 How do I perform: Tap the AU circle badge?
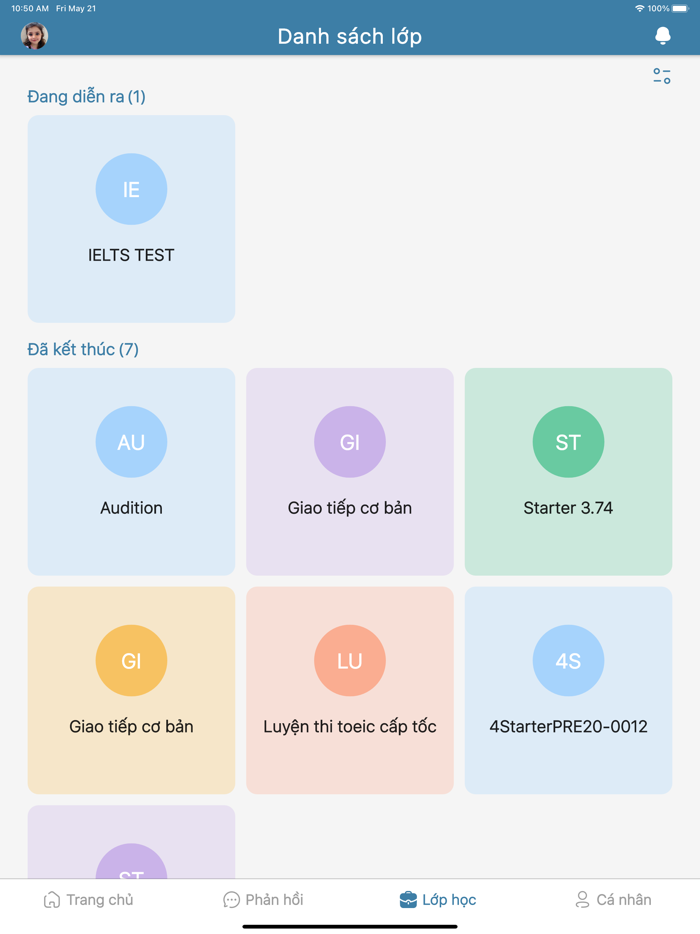click(x=131, y=442)
